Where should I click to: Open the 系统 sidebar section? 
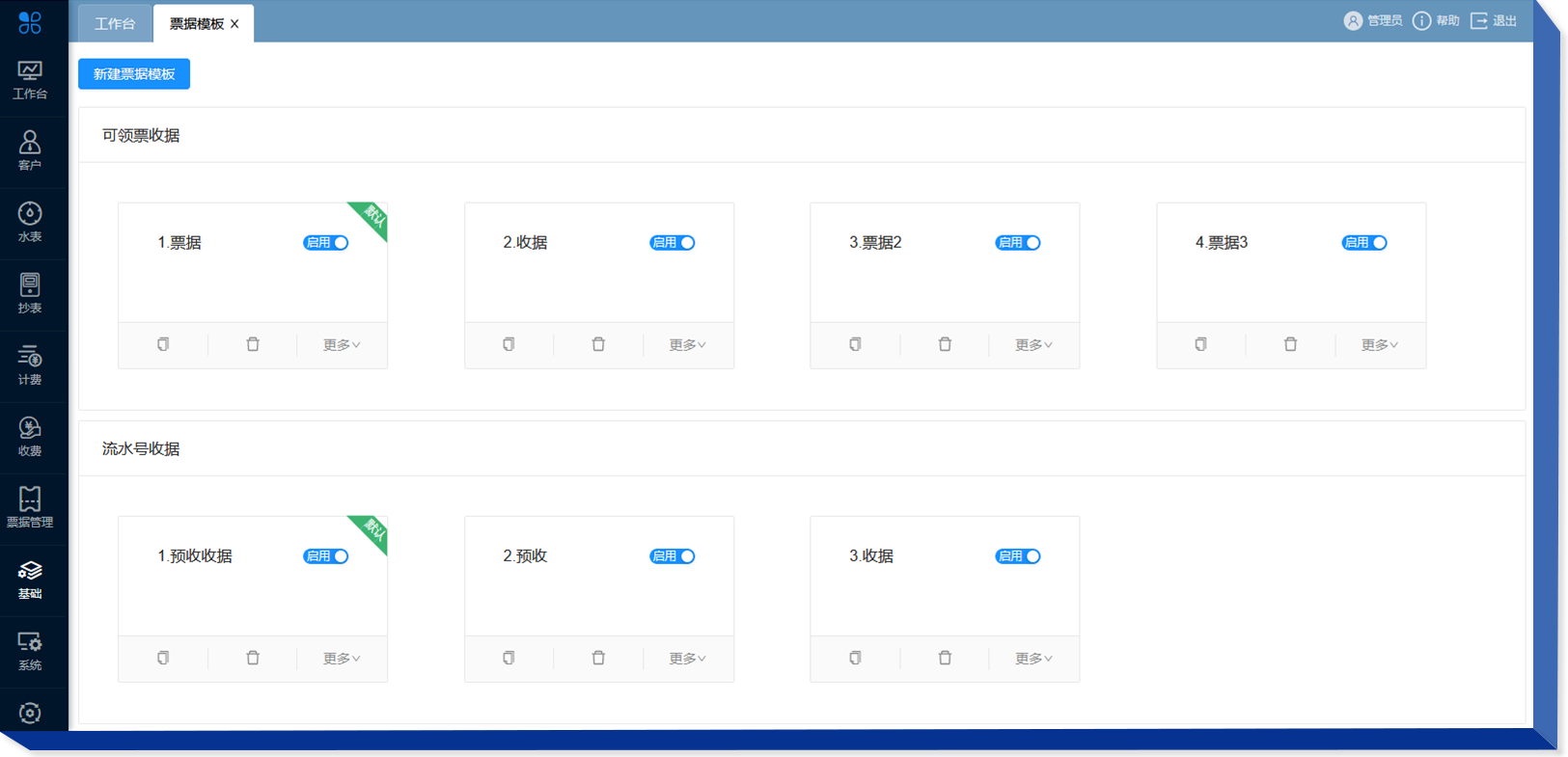tap(30, 652)
